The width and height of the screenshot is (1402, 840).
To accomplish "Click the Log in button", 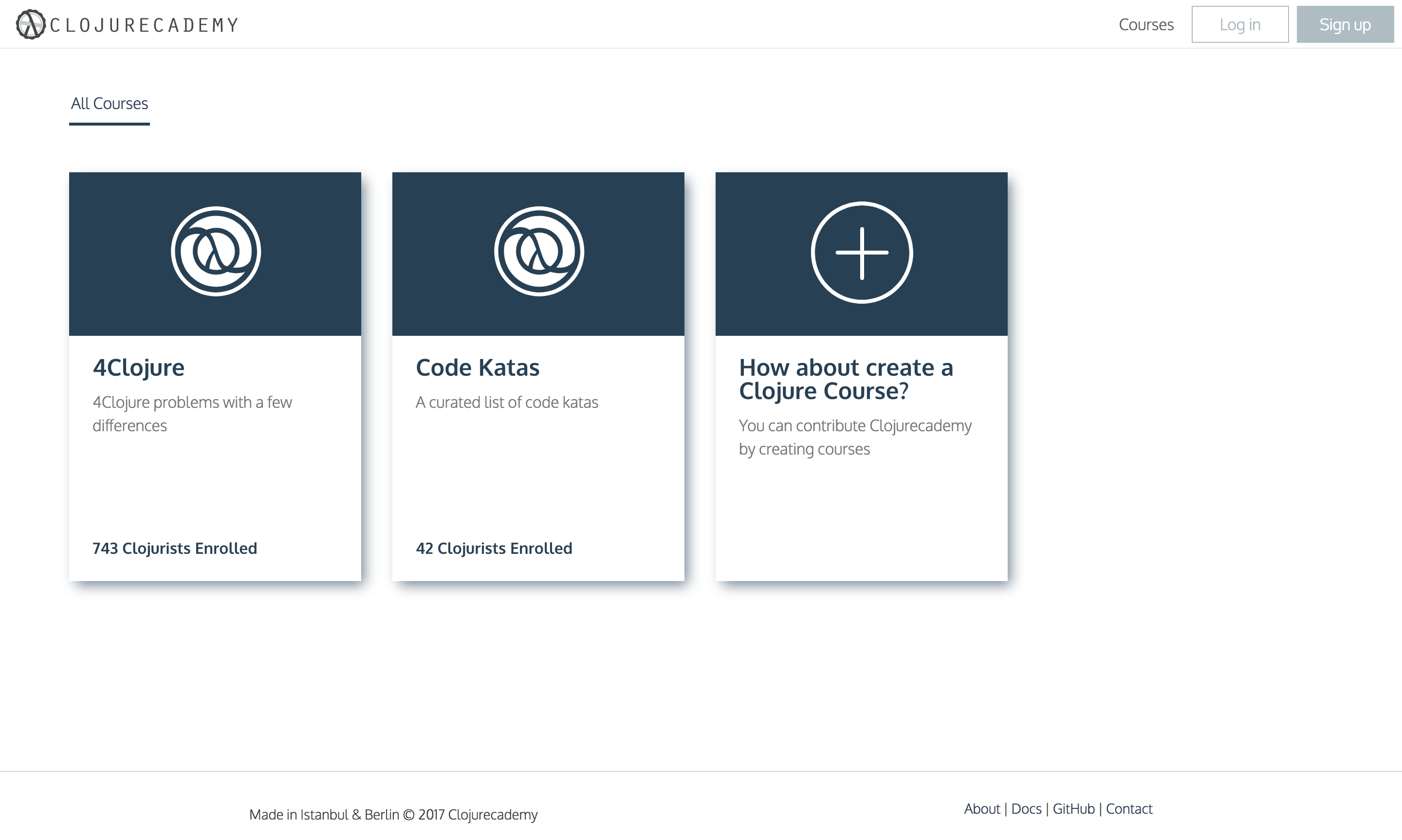I will (1239, 24).
